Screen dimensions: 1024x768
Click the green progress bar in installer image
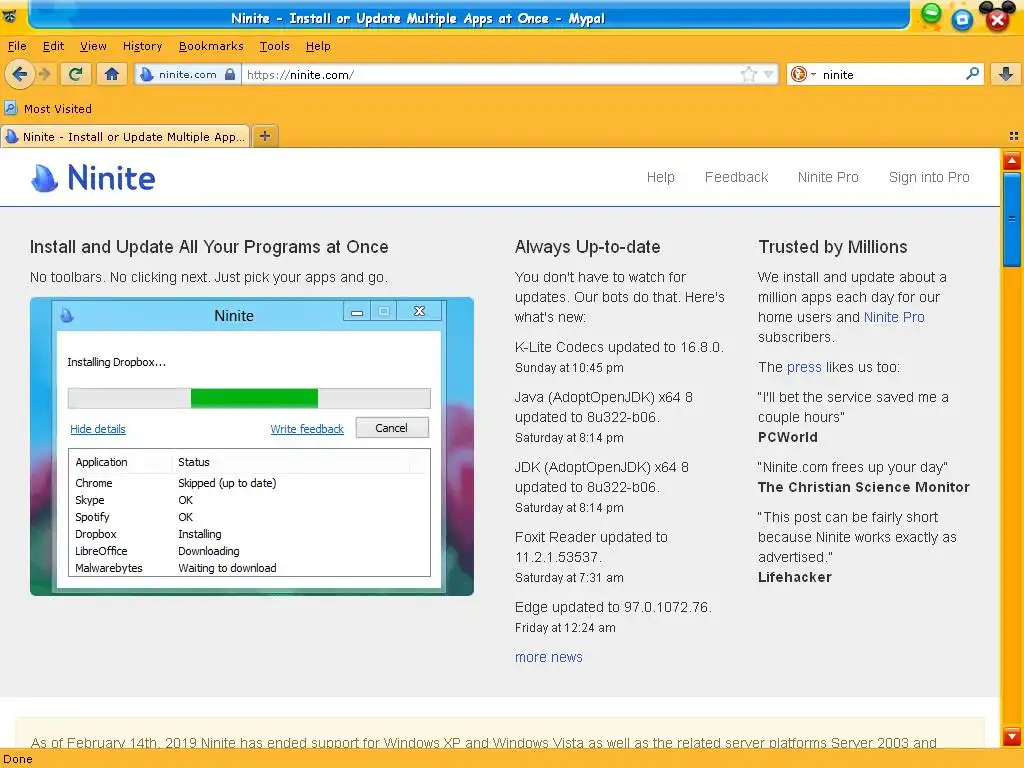tap(254, 398)
